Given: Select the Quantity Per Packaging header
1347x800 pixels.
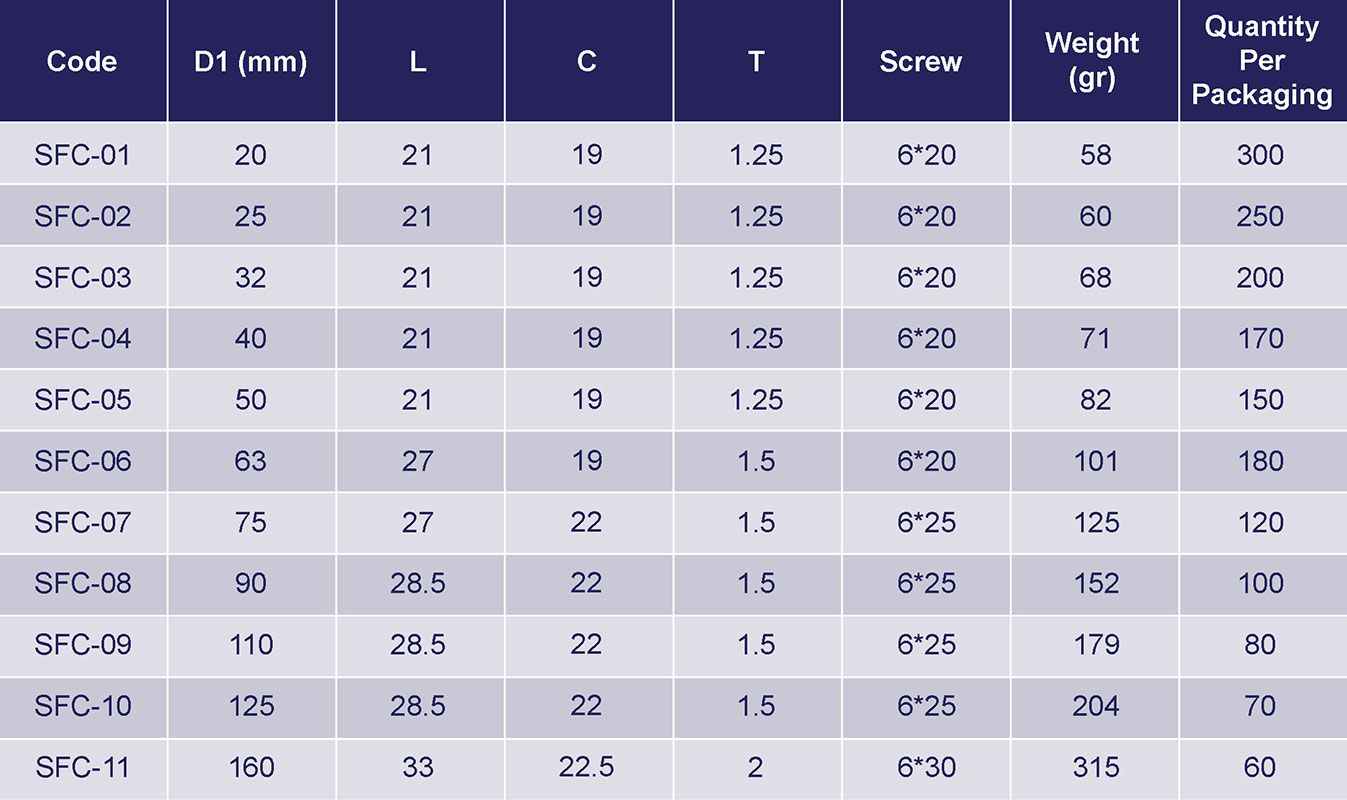Looking at the screenshot, I should (1262, 62).
